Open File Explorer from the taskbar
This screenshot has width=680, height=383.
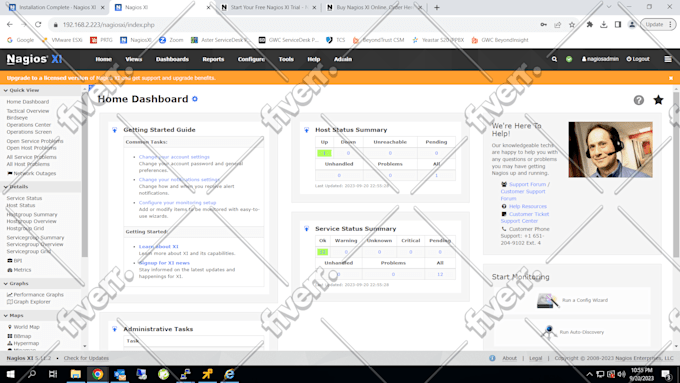(75, 374)
